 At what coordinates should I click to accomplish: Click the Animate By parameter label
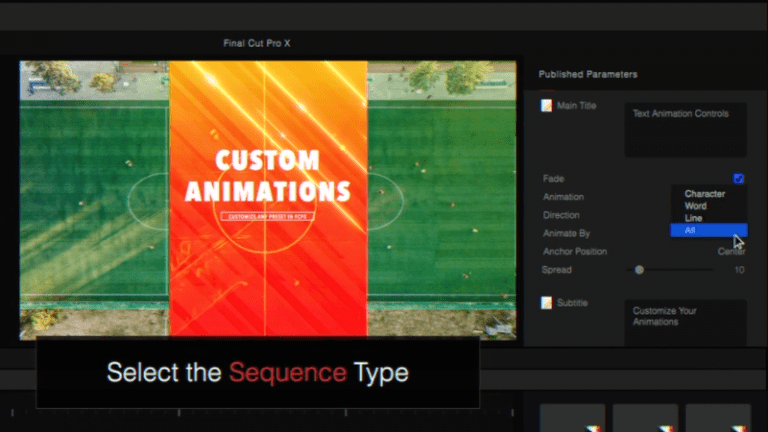(566, 234)
